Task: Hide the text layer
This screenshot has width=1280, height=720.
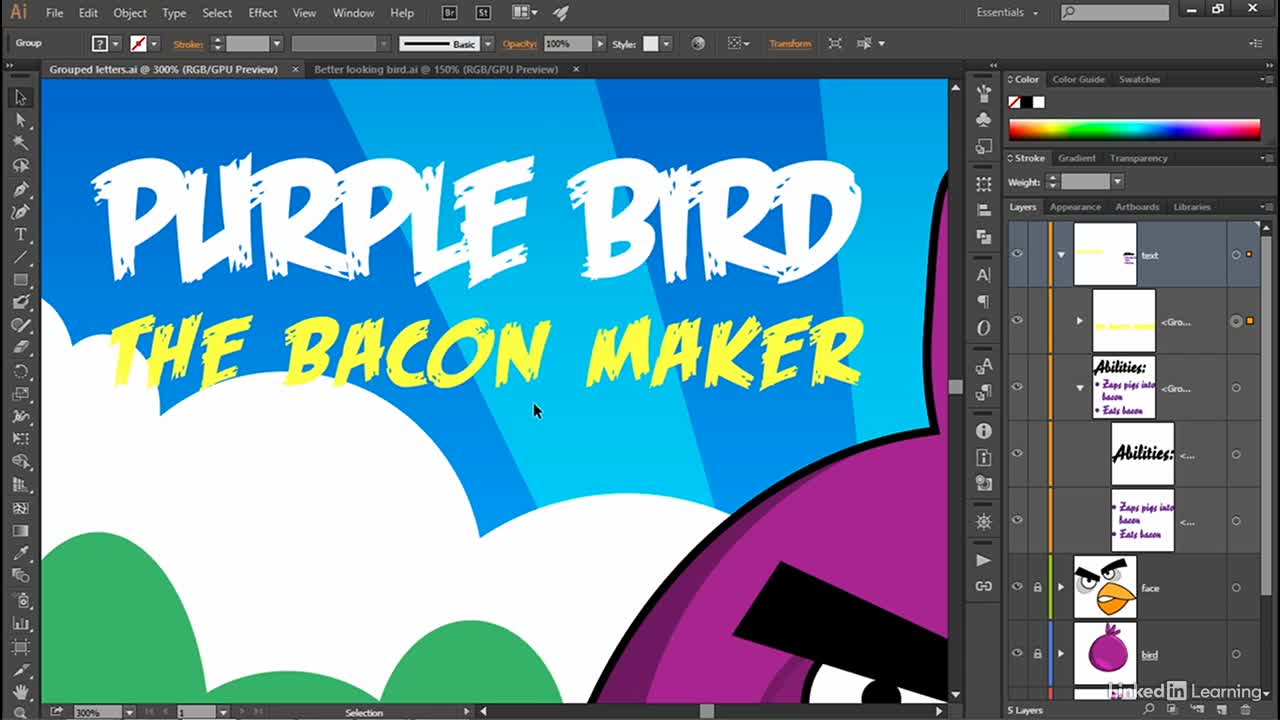Action: pyautogui.click(x=1017, y=254)
